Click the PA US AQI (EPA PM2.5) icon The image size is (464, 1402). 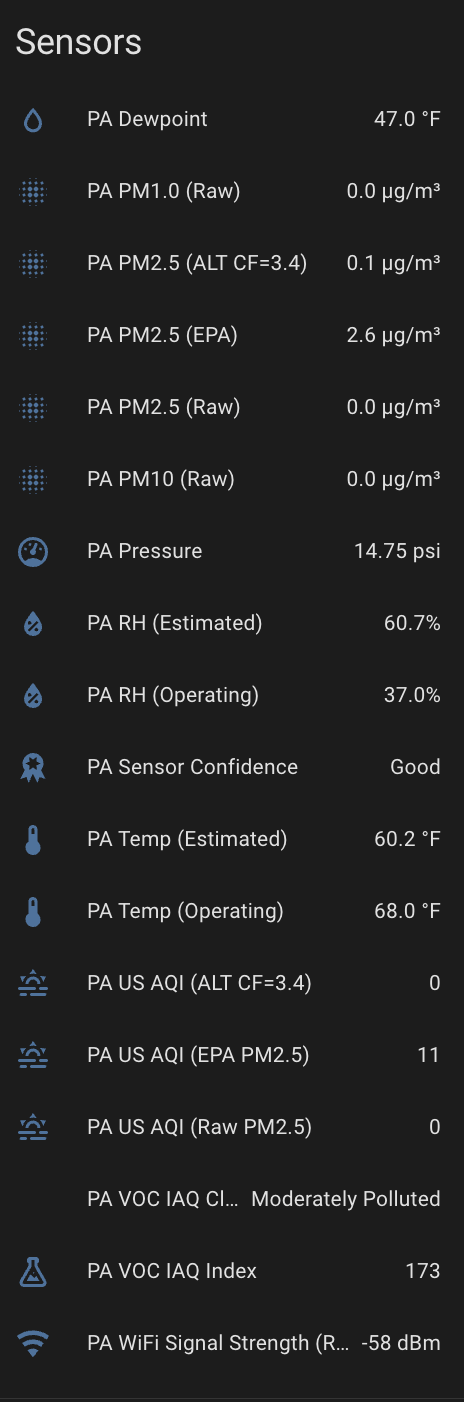(x=33, y=1056)
